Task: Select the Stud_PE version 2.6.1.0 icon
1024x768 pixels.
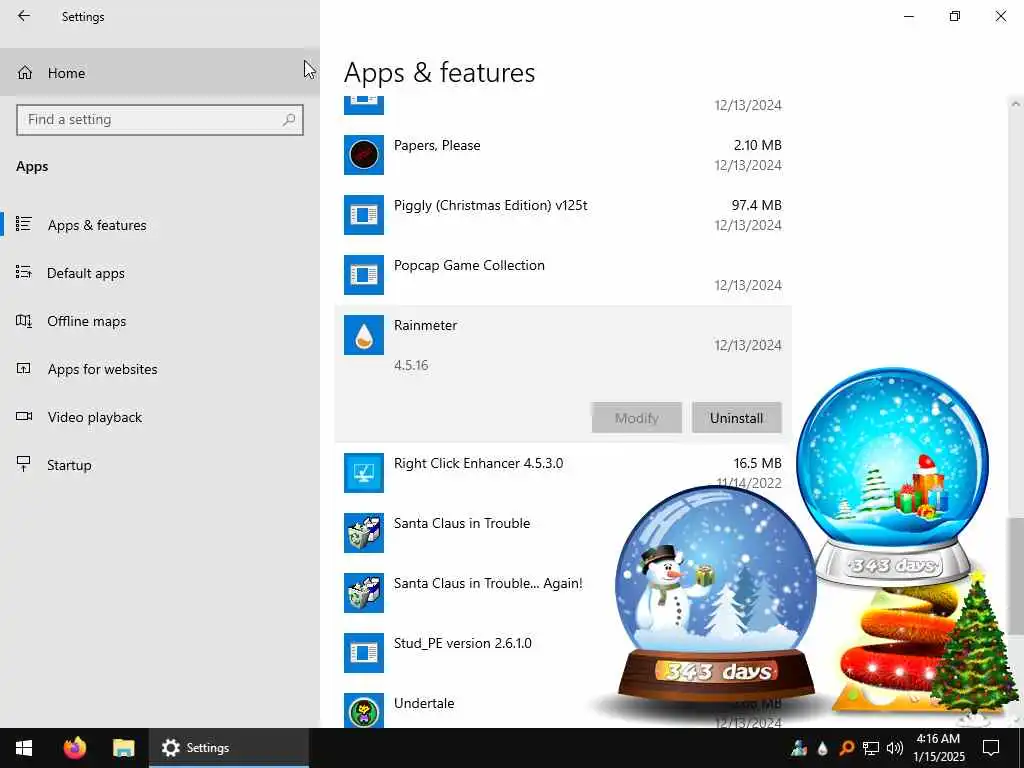Action: tap(364, 653)
